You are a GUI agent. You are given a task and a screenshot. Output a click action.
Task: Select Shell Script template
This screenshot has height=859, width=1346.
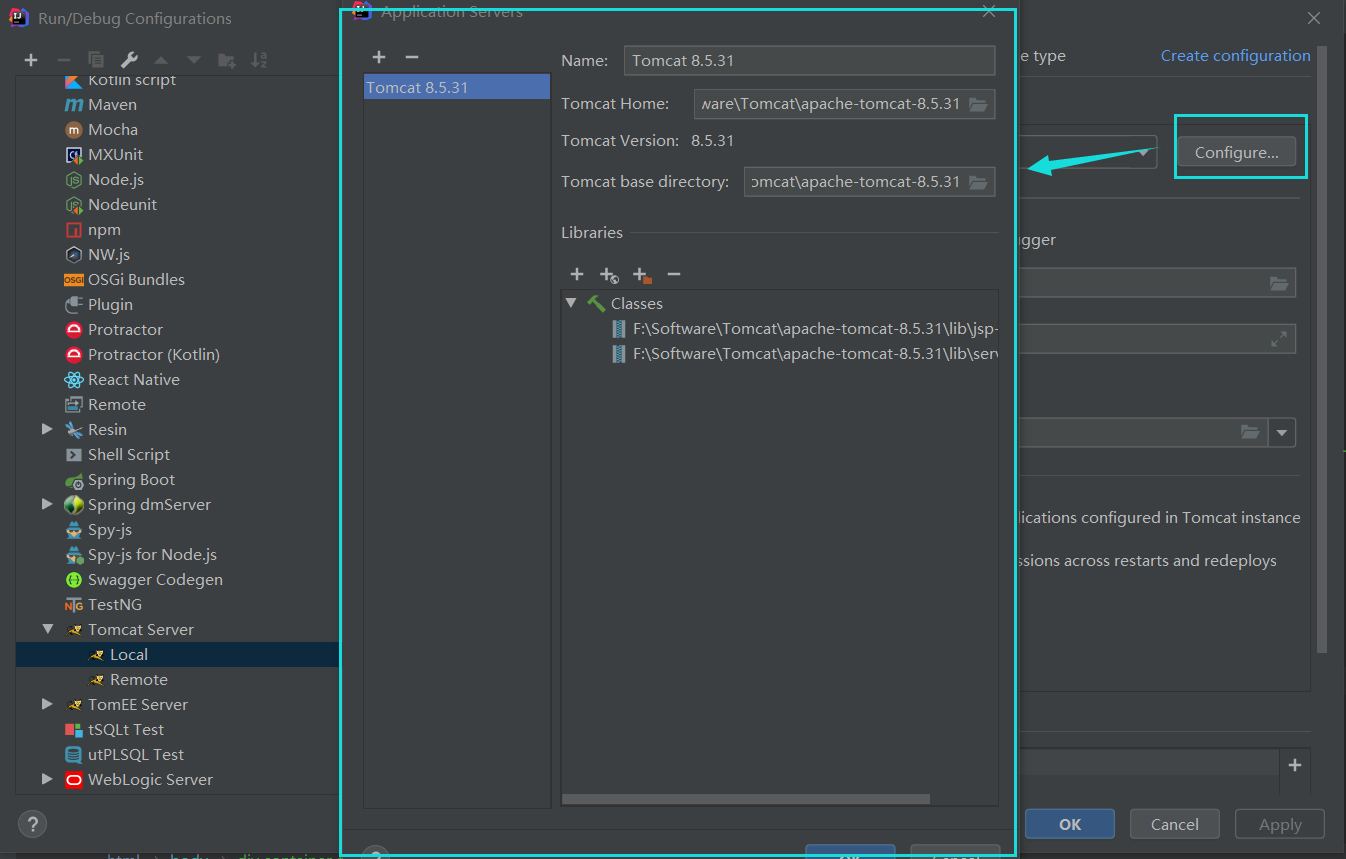click(128, 454)
